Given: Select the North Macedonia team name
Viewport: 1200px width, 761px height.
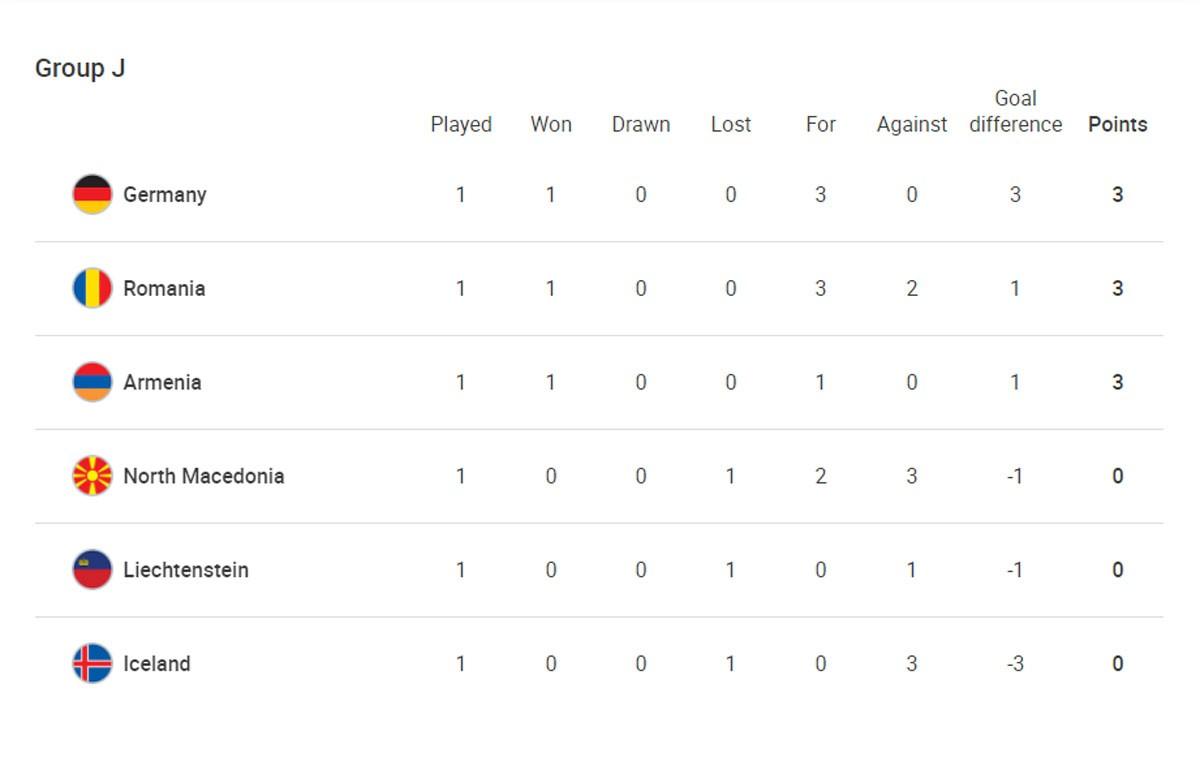Looking at the screenshot, I should click(203, 476).
